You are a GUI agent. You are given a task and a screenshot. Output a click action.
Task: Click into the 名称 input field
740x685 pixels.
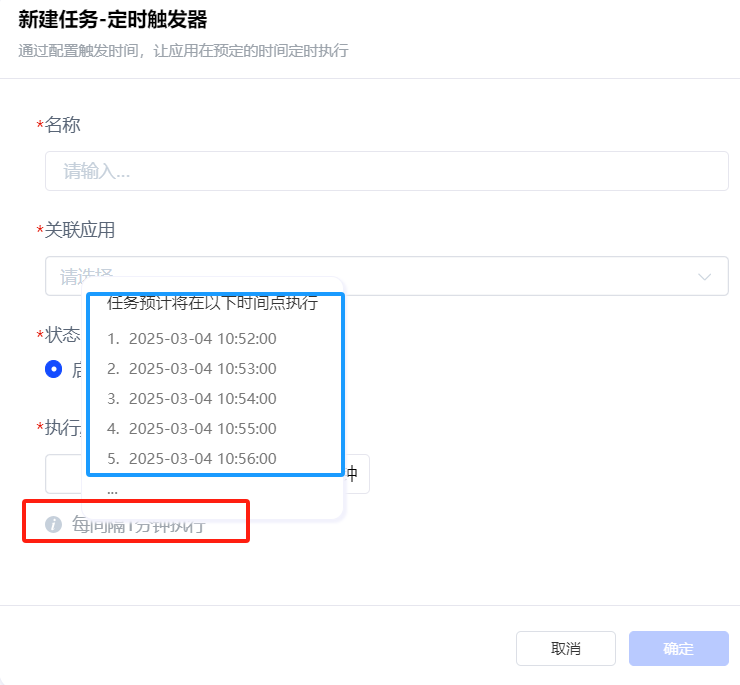click(x=386, y=171)
